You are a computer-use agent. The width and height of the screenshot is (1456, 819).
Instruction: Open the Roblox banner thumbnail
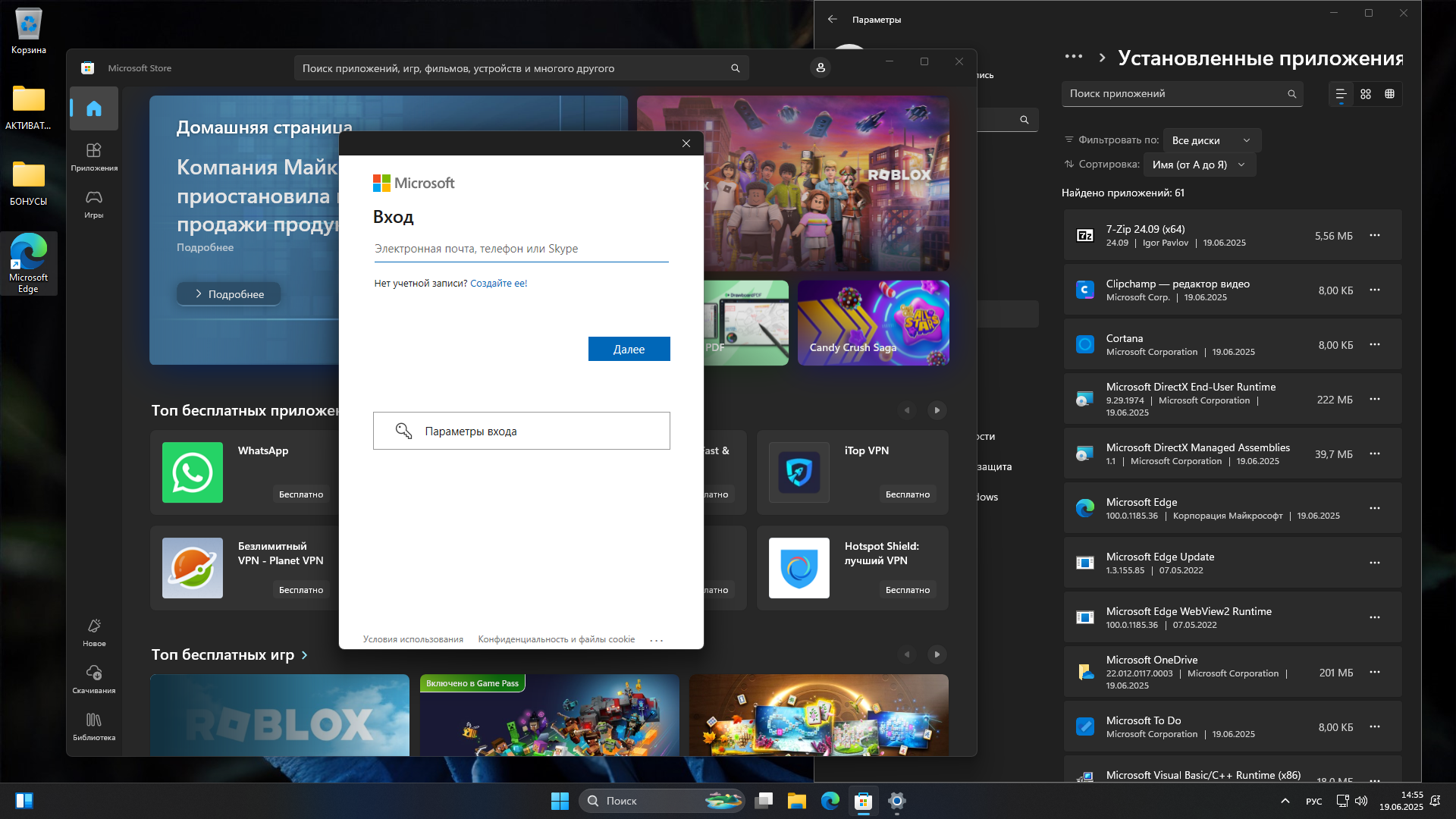point(793,184)
